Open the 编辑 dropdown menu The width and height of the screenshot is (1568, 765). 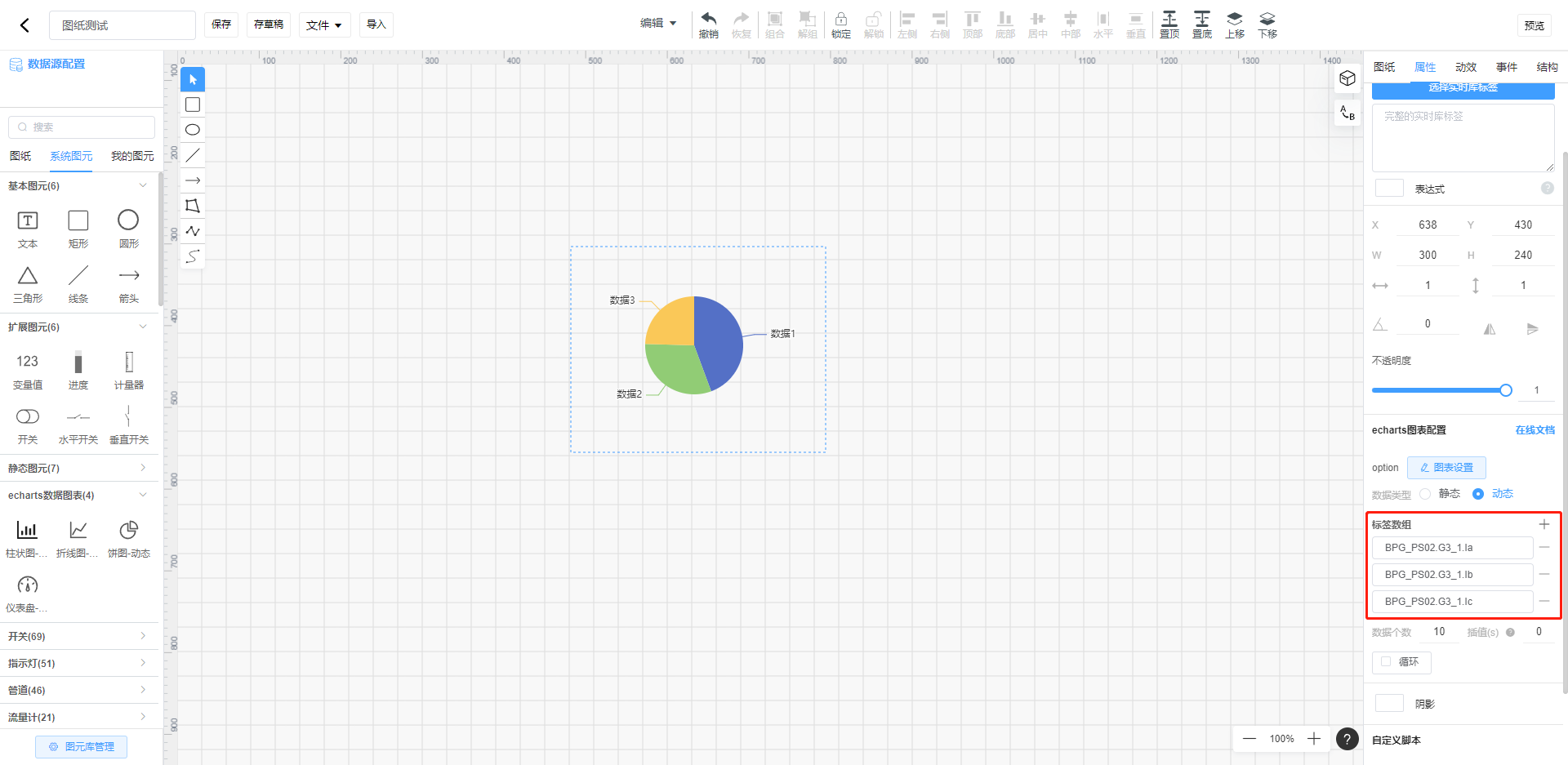pos(658,24)
